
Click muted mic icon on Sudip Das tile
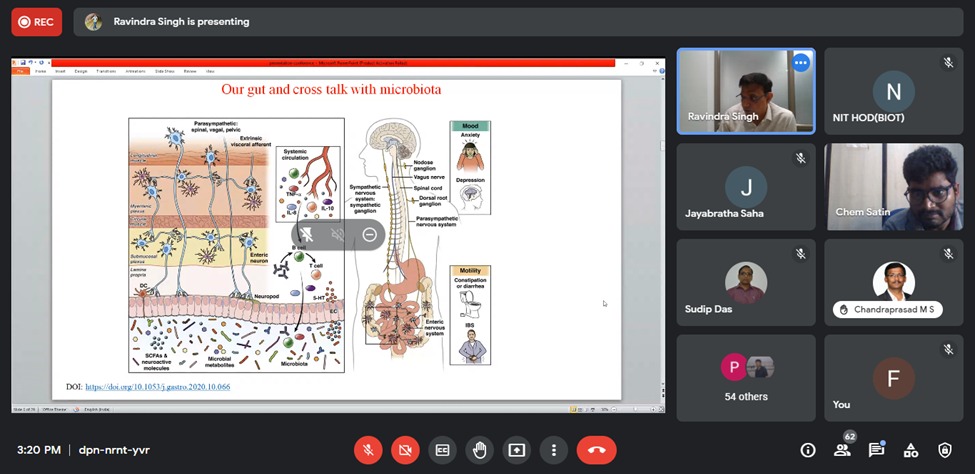pos(800,254)
